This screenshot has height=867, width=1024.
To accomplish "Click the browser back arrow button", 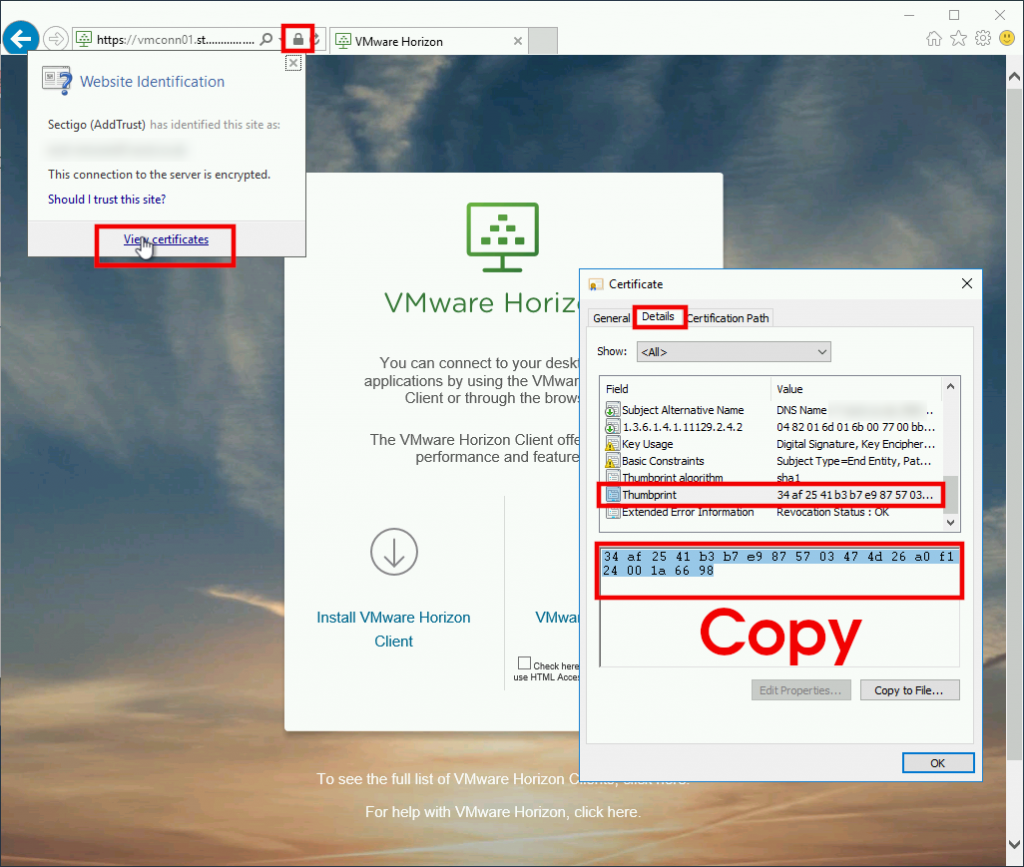I will (x=20, y=39).
